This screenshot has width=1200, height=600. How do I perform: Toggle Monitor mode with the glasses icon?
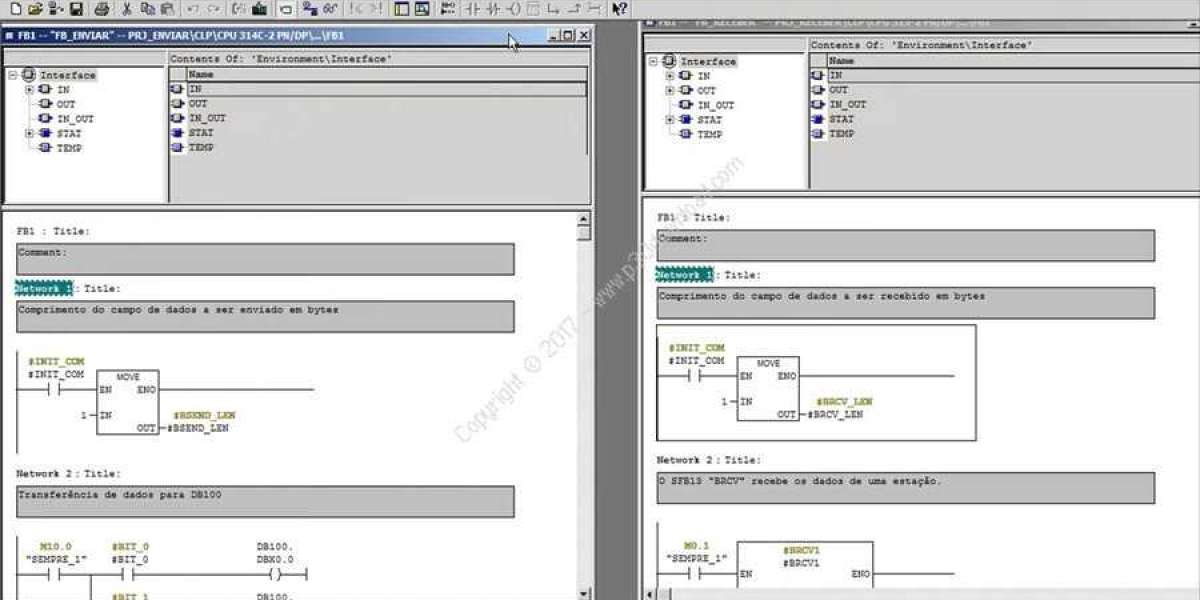click(x=329, y=9)
